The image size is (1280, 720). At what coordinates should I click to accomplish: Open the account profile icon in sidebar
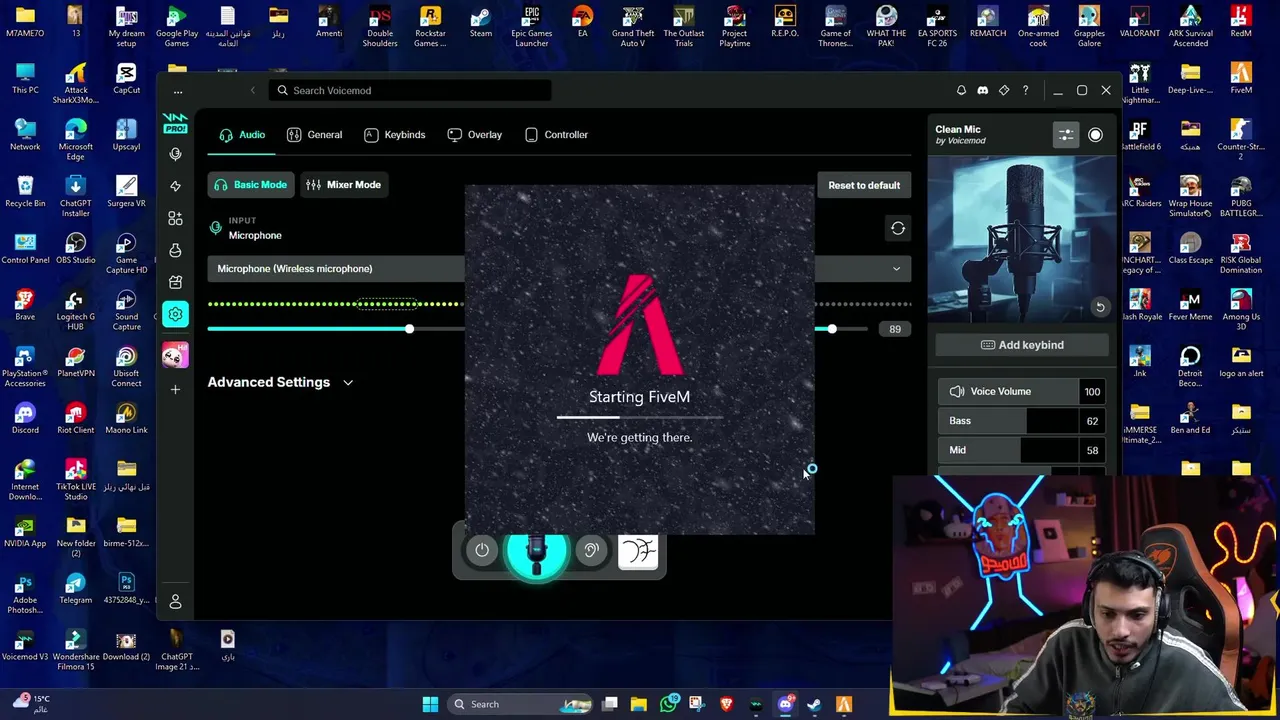pyautogui.click(x=175, y=601)
